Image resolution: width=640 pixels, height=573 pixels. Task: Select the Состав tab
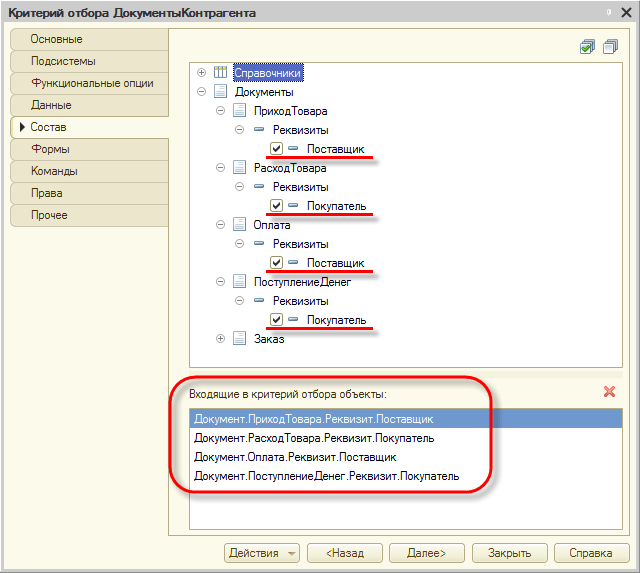[x=89, y=127]
